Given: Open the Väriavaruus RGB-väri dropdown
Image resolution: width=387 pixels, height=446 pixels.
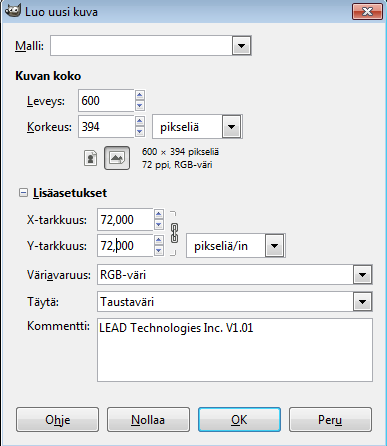Looking at the screenshot, I should point(362,275).
